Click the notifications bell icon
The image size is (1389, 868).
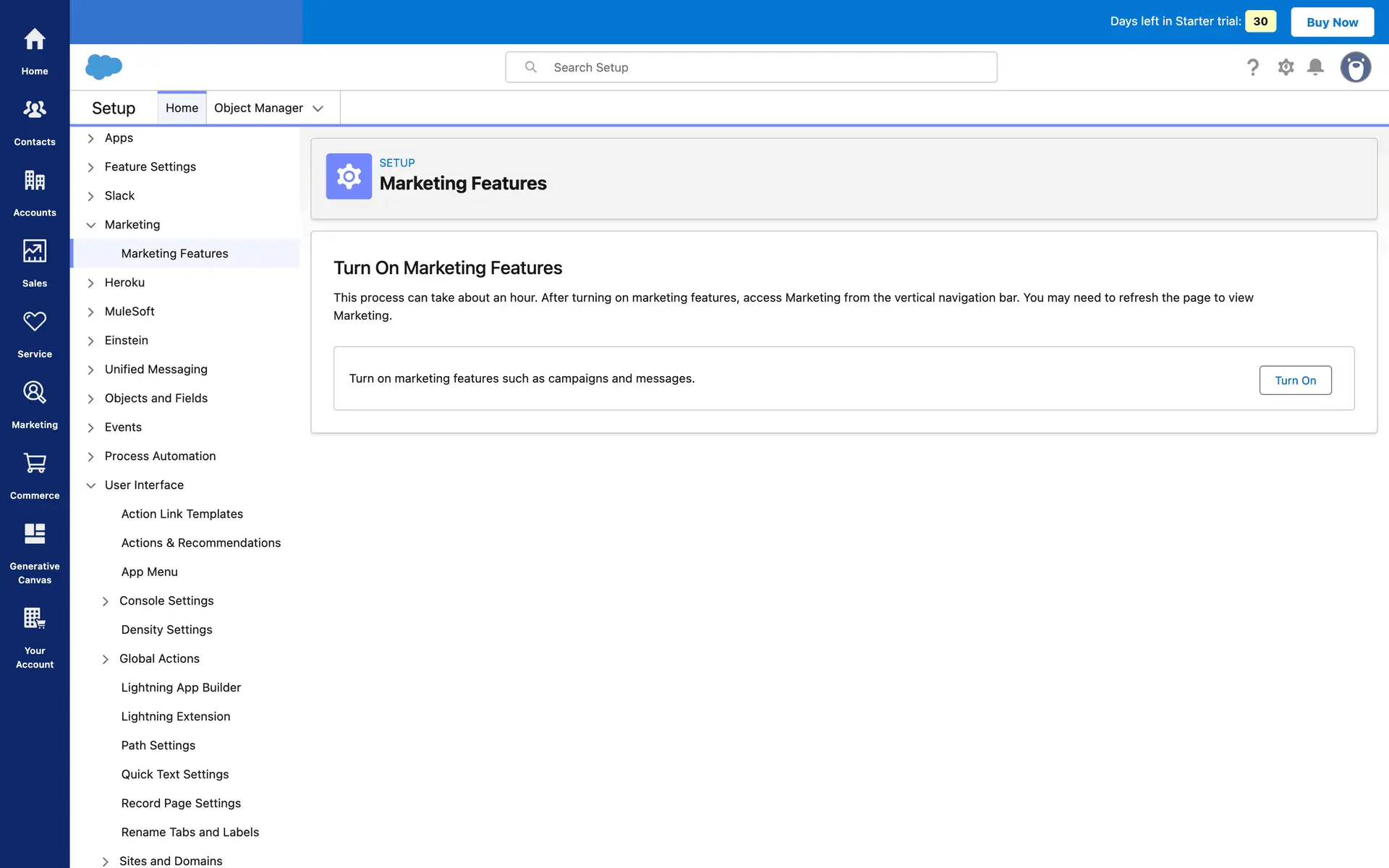(x=1315, y=67)
